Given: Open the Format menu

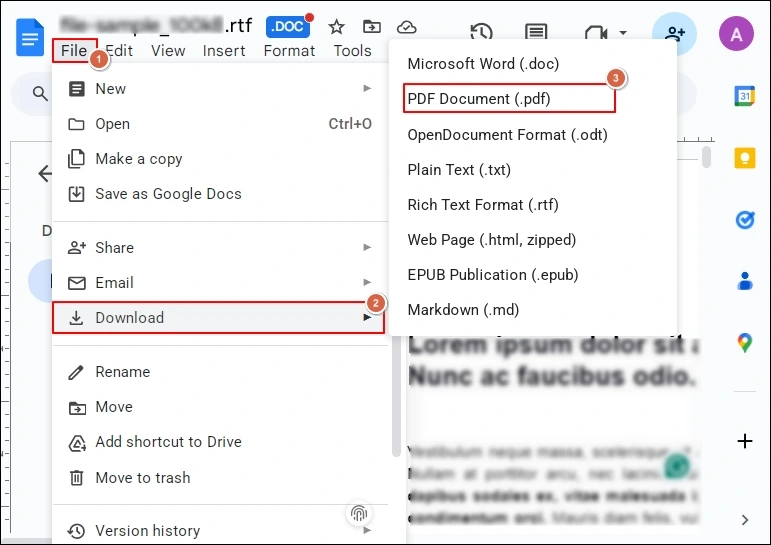Looking at the screenshot, I should point(289,51).
